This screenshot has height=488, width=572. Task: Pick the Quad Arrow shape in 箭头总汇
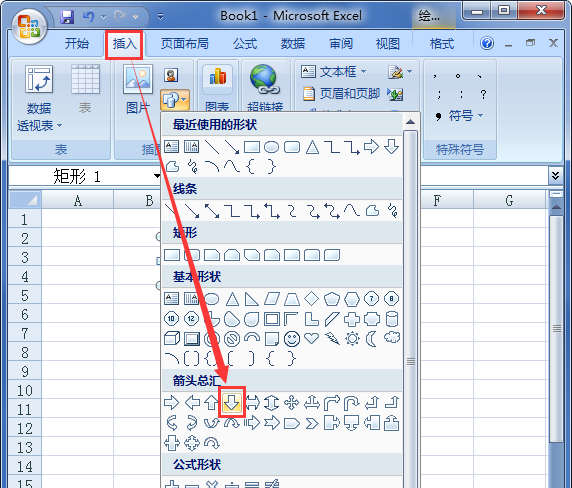click(x=292, y=403)
